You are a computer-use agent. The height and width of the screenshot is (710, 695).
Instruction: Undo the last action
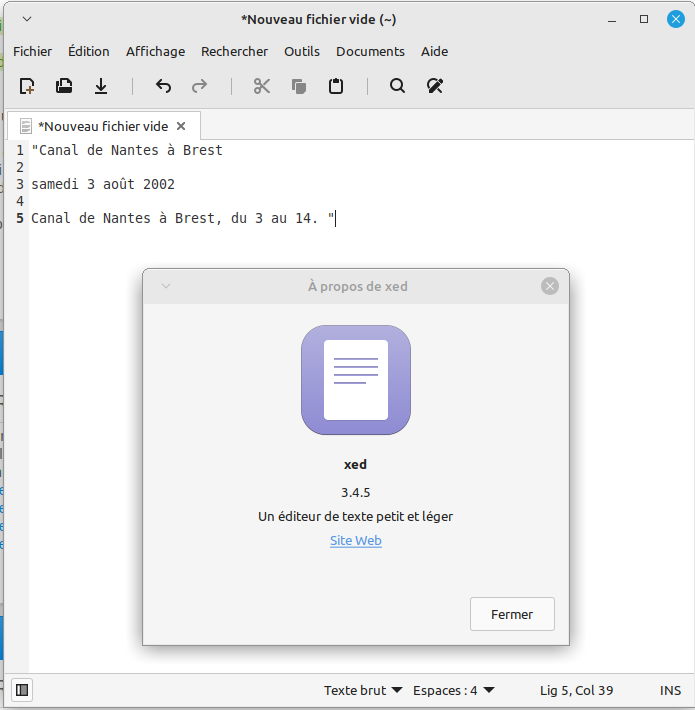click(x=163, y=86)
